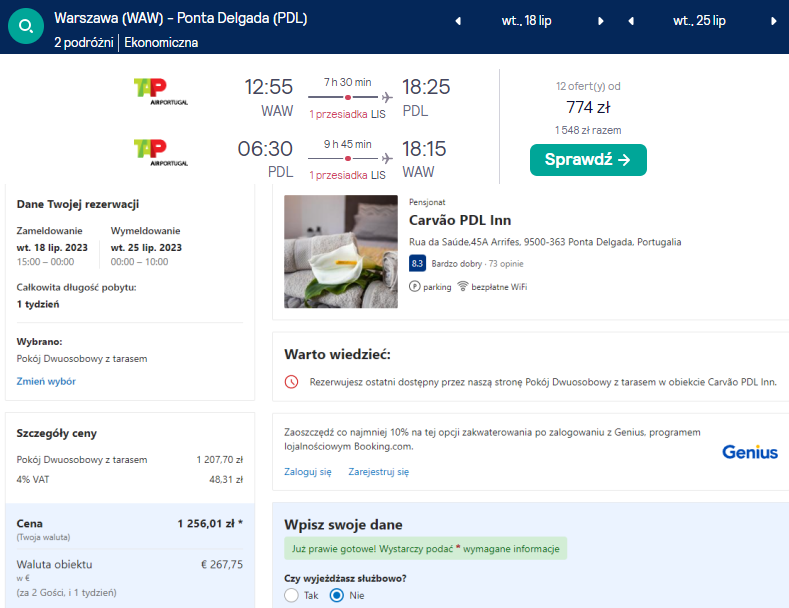Viewport: 789px width, 608px height.
Task: Click previous return date arrow
Action: point(631,21)
